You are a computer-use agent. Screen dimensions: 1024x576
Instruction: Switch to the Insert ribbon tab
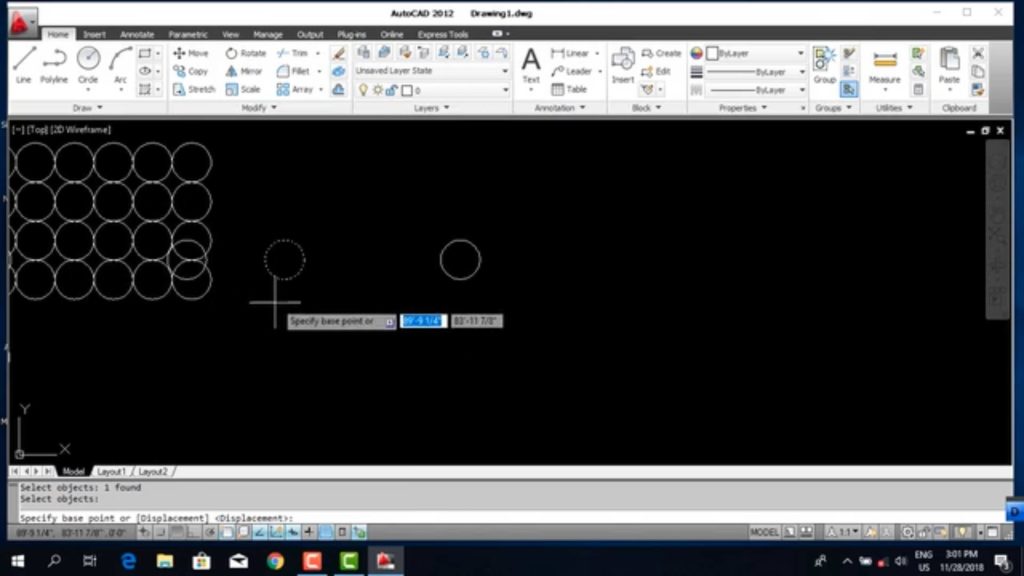[94, 34]
